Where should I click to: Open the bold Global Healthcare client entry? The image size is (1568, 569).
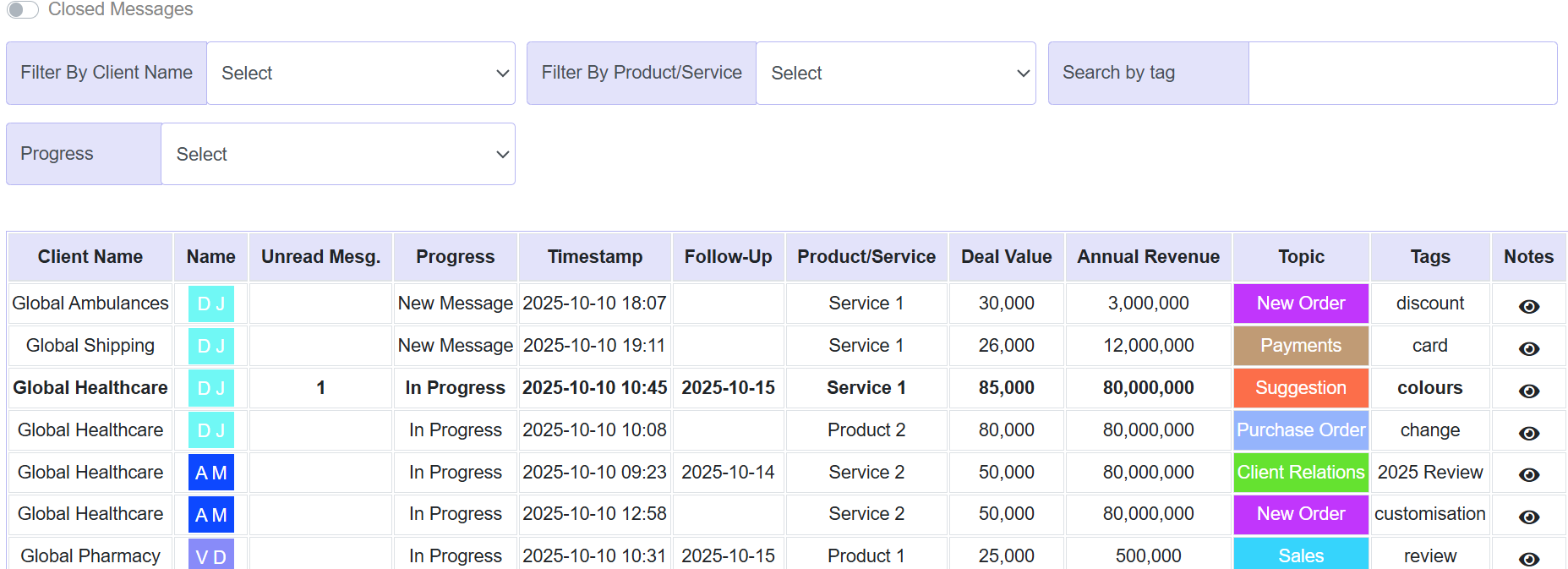coord(90,388)
